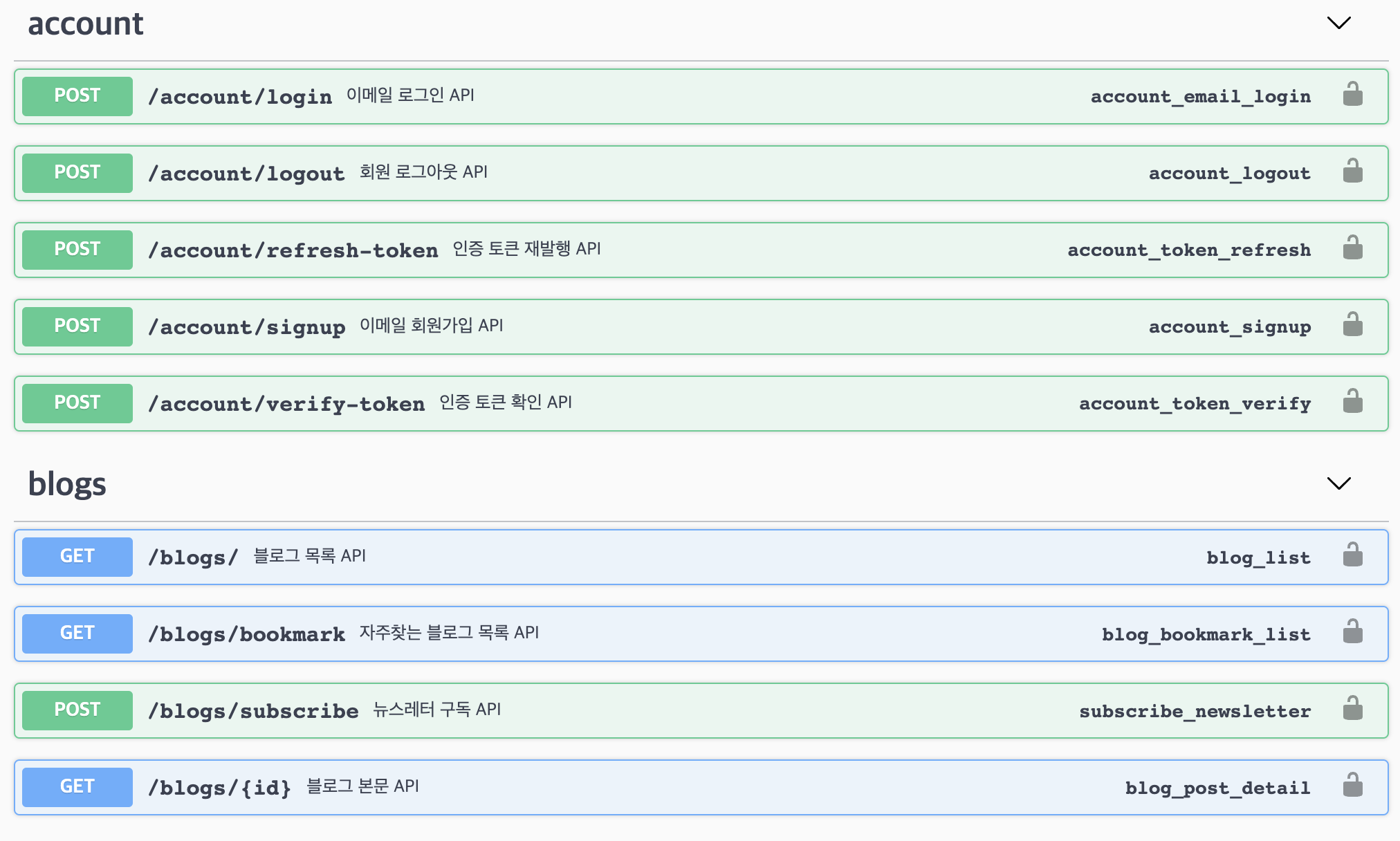Click authorization lock on refresh-token row

coord(1352,248)
